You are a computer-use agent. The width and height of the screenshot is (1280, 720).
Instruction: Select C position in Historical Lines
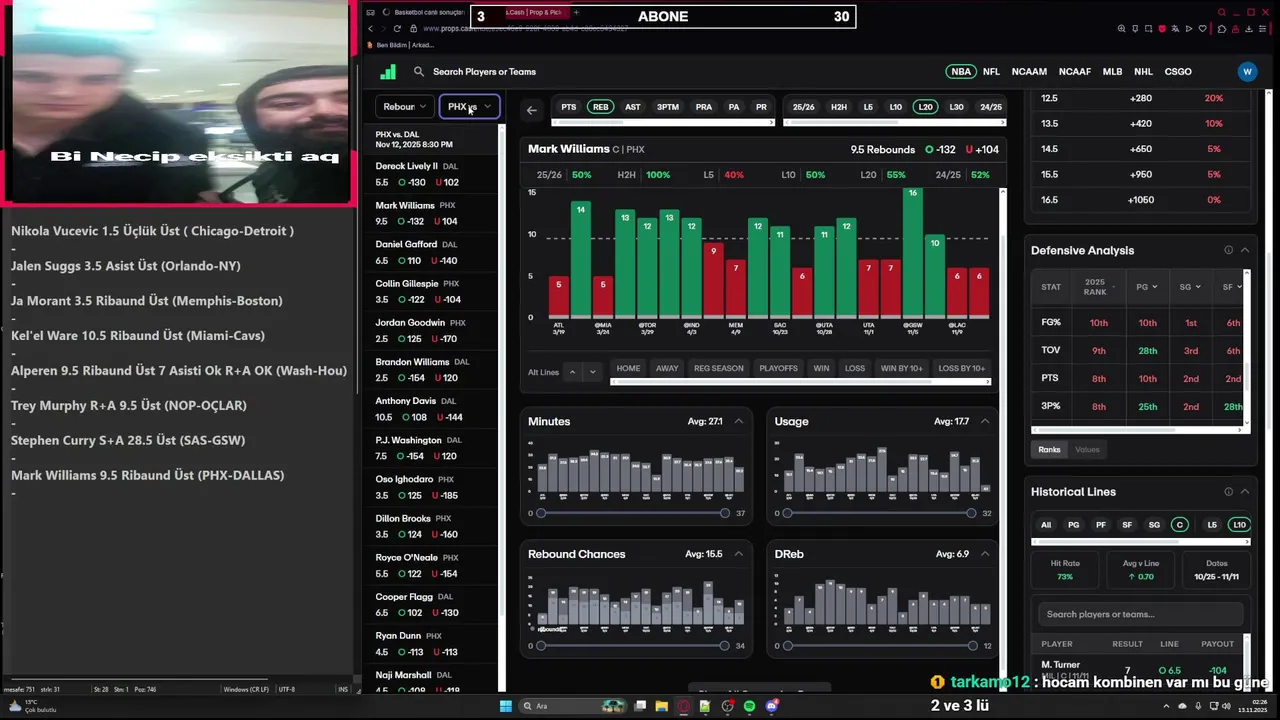pos(1180,525)
